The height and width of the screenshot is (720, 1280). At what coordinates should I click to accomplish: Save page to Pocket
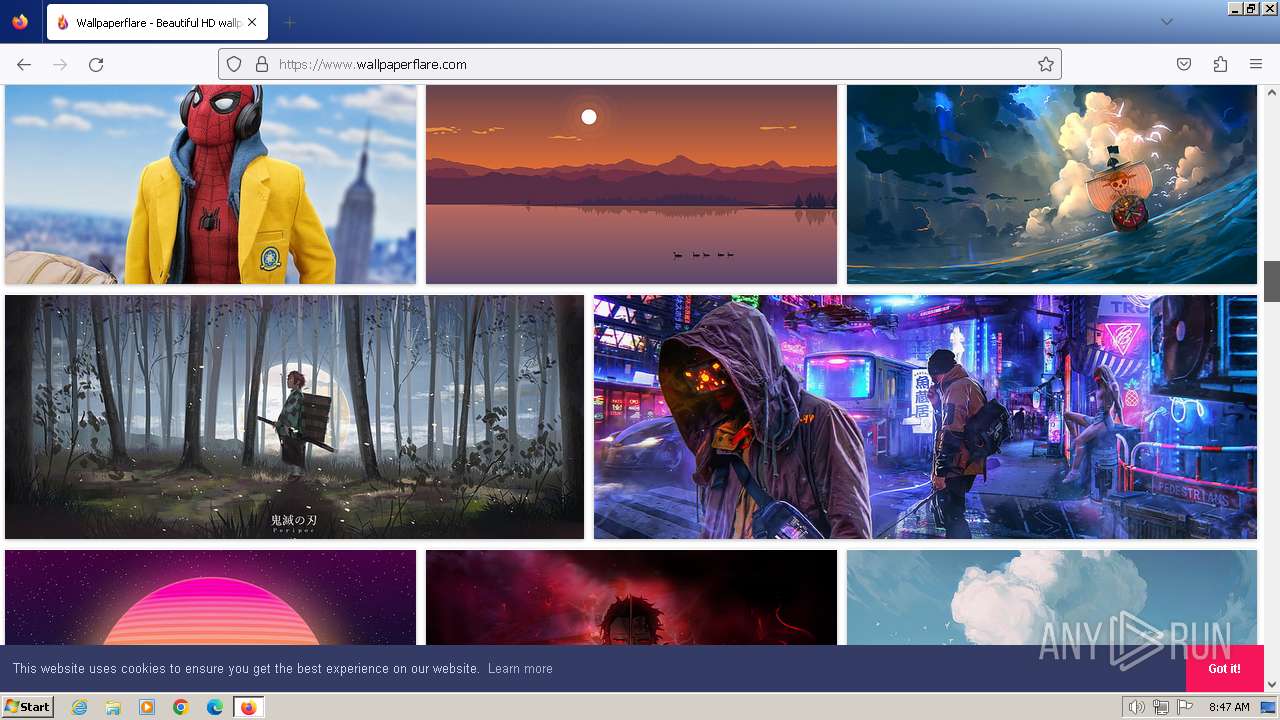click(x=1184, y=64)
